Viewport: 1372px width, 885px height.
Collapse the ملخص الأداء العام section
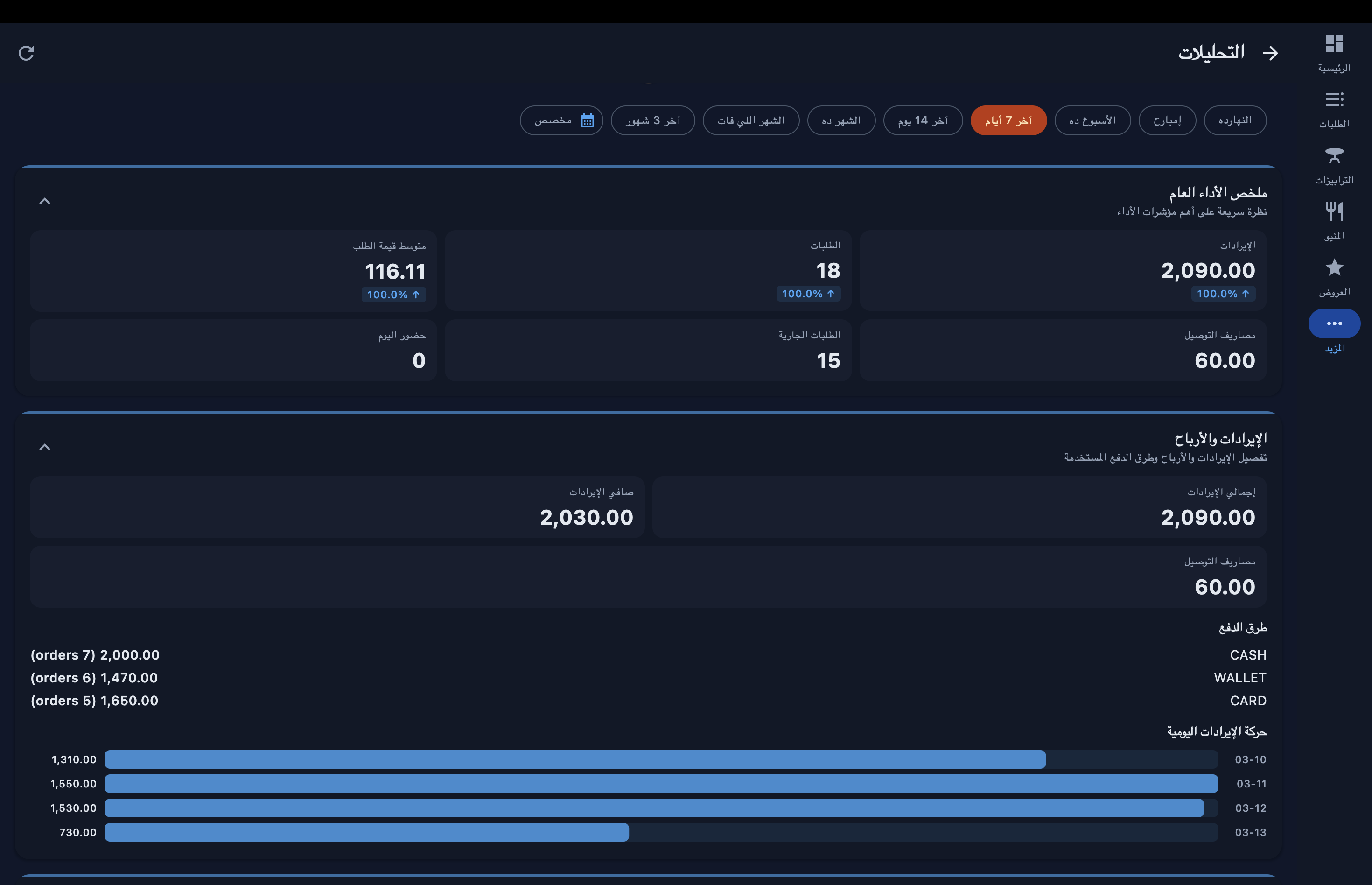(45, 201)
